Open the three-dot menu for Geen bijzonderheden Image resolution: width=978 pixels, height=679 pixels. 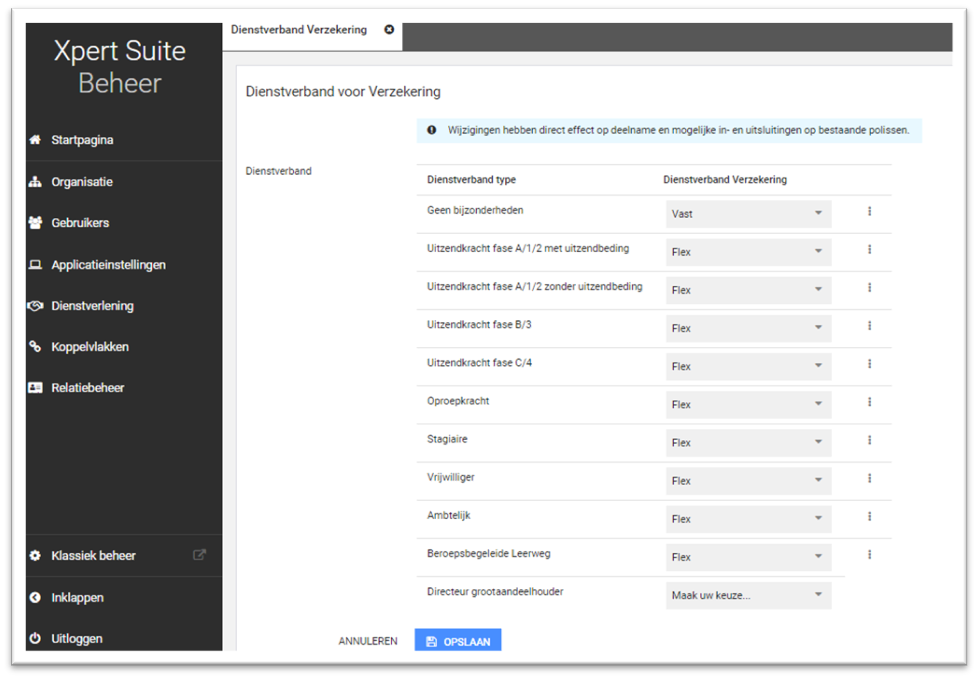pos(869,212)
